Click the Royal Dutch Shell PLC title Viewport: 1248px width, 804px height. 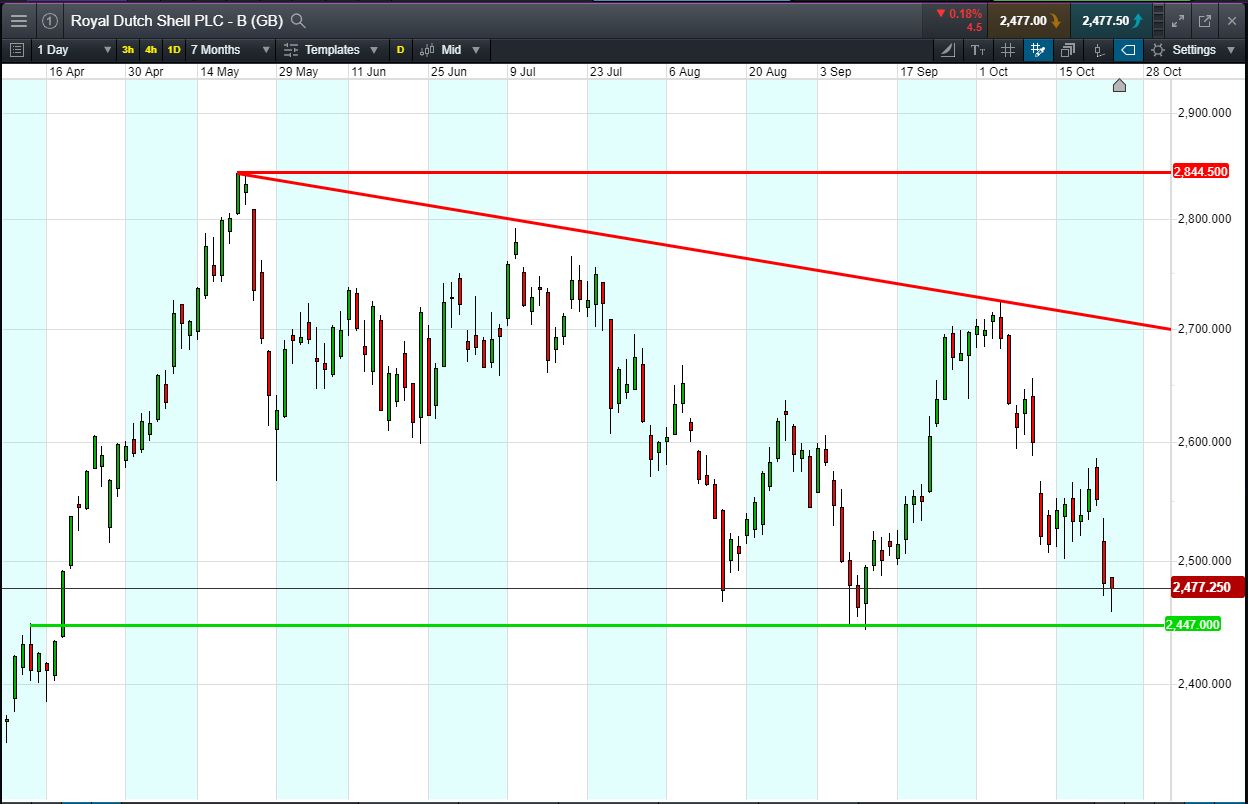tap(177, 20)
